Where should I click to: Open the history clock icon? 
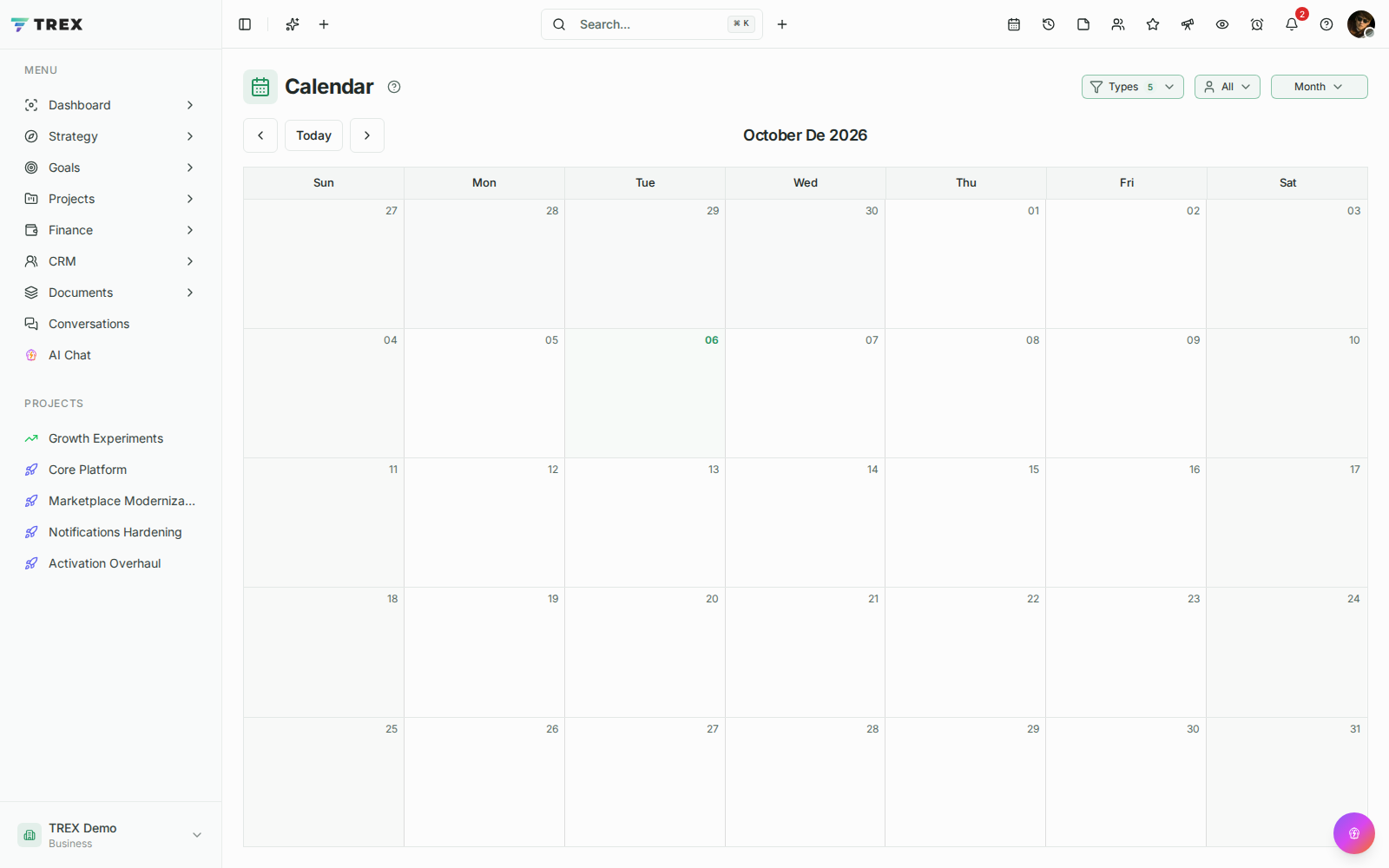click(x=1049, y=24)
